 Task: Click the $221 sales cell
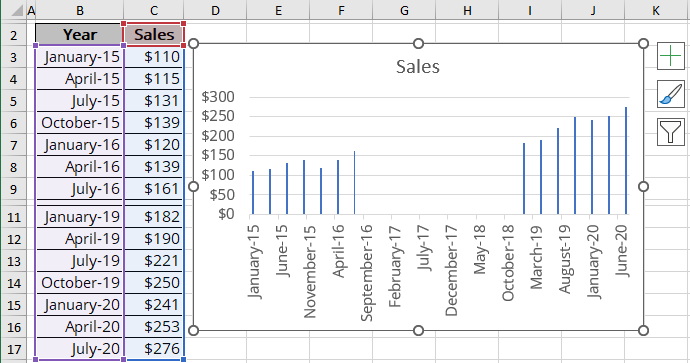(154, 261)
